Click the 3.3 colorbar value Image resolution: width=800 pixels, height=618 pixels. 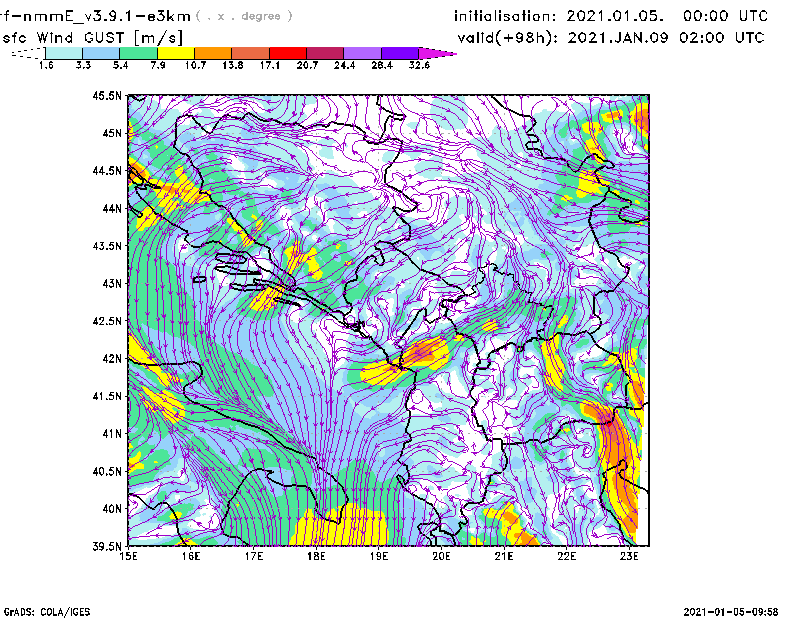click(83, 65)
